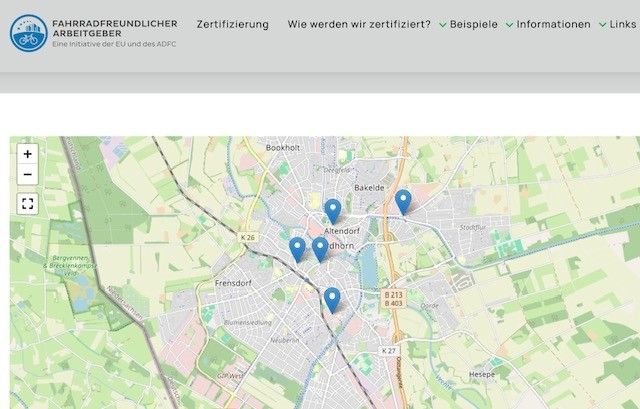The width and height of the screenshot is (640, 409).
Task: Open the Informationen menu item
Action: (554, 25)
